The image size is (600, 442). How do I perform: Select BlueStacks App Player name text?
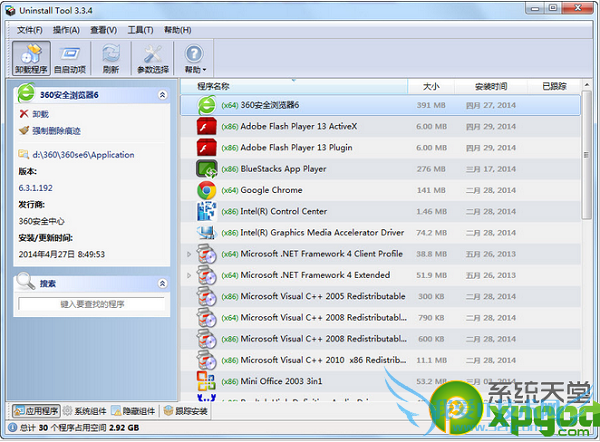pyautogui.click(x=283, y=169)
